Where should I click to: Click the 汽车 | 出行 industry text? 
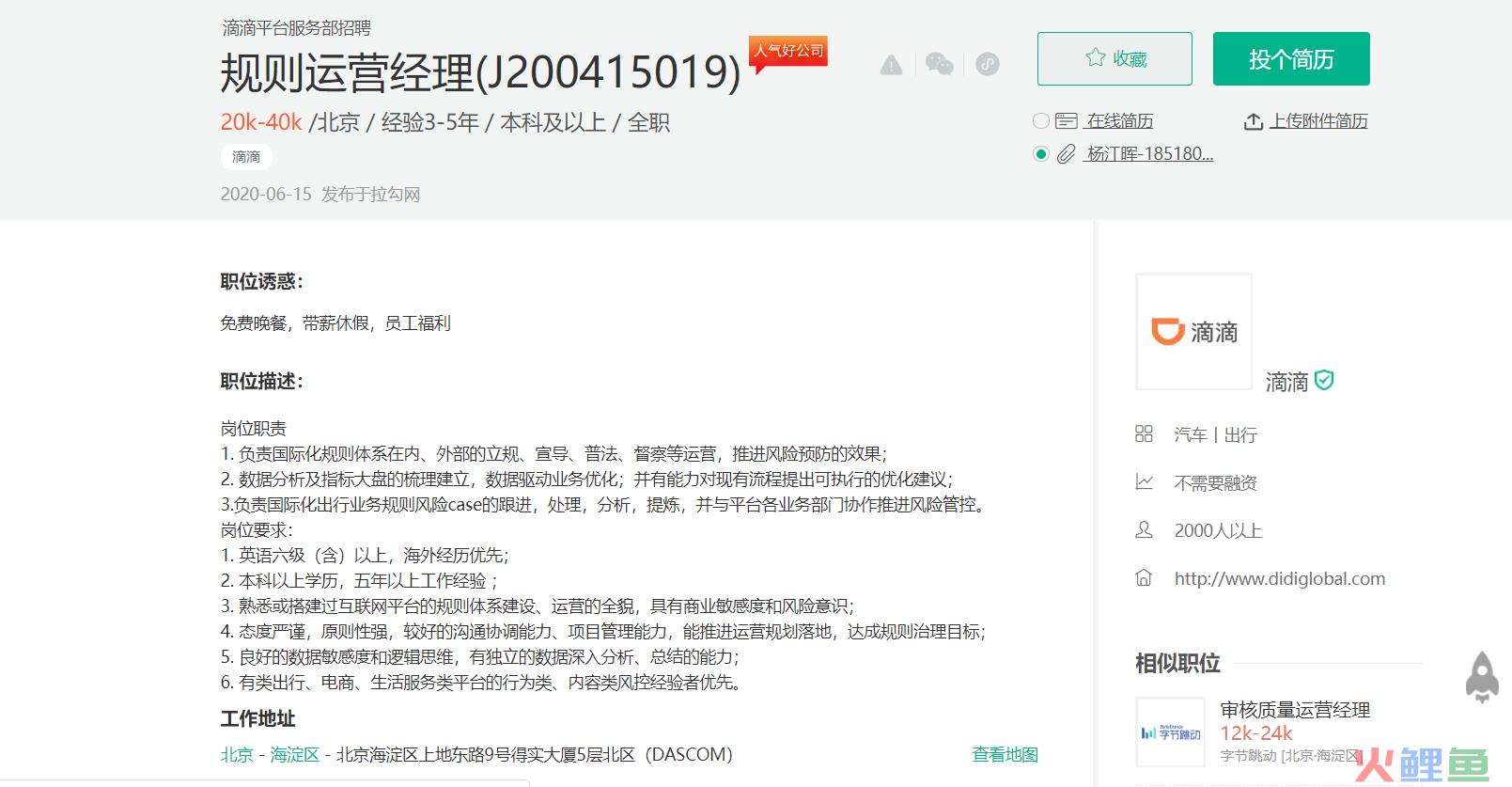[x=1215, y=434]
